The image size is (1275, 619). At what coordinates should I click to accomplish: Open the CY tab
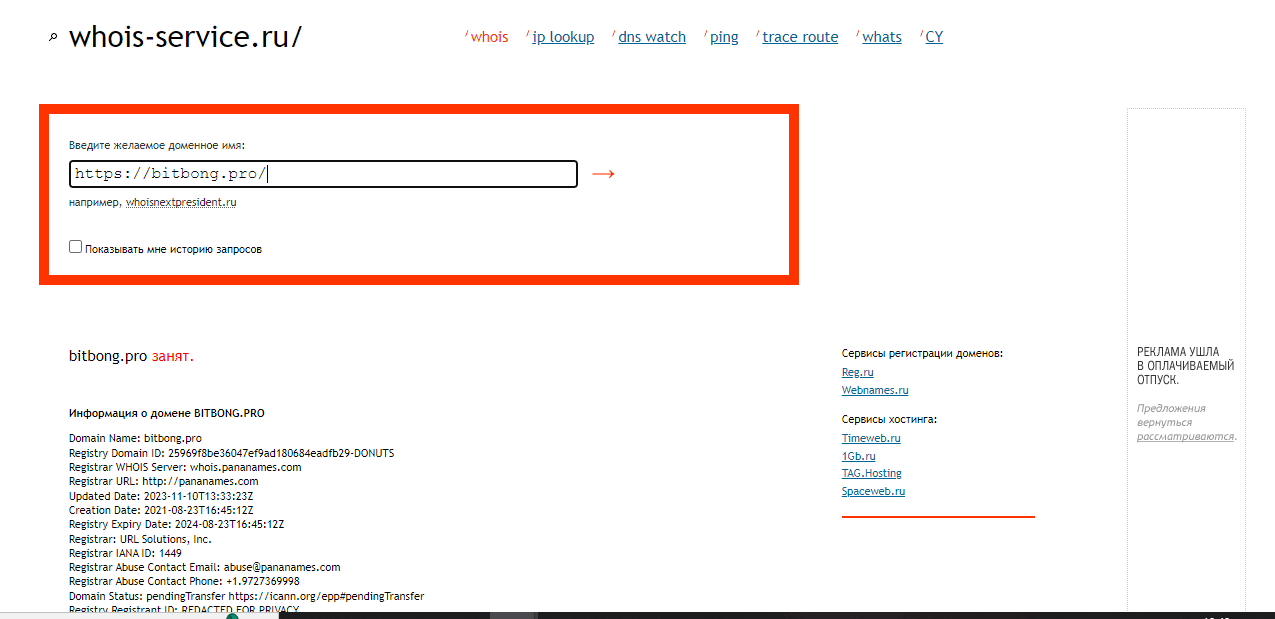[x=934, y=37]
